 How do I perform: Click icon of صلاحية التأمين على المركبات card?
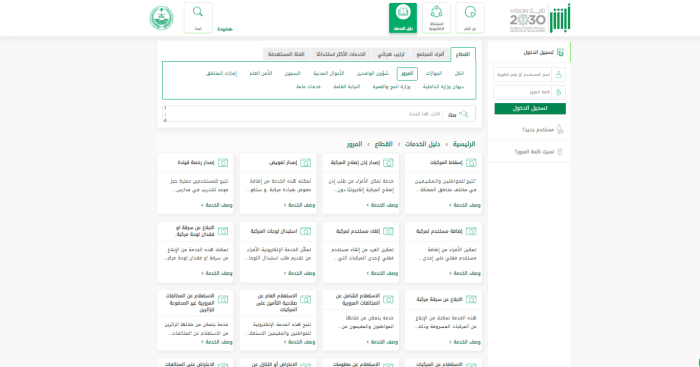pos(306,300)
